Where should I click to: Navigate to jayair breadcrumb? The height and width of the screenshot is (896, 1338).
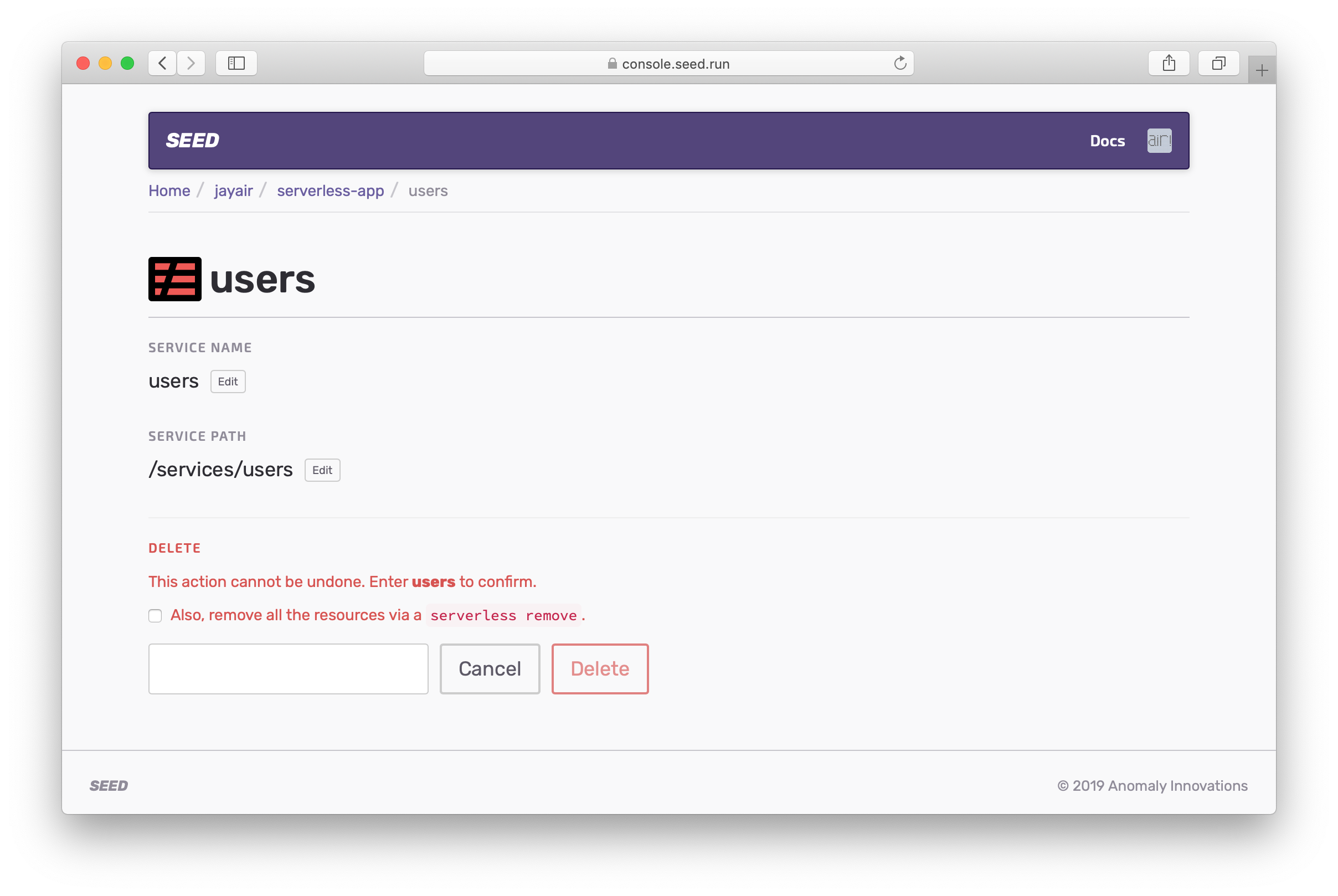click(x=233, y=191)
